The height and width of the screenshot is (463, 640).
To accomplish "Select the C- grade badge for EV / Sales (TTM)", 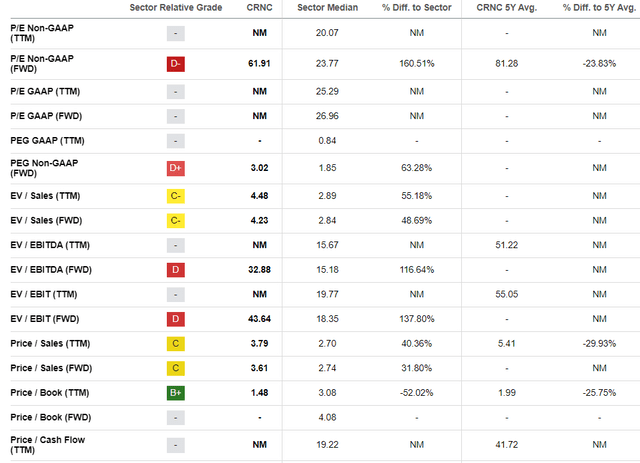I will (176, 196).
